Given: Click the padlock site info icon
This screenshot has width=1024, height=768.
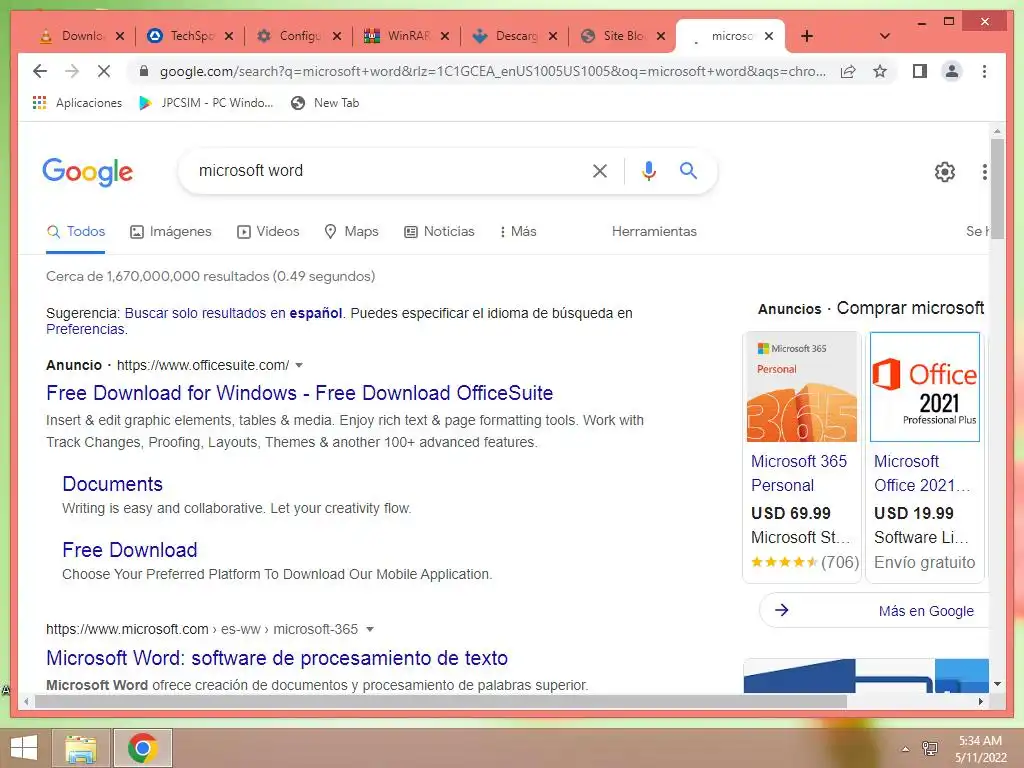Looking at the screenshot, I should (144, 71).
